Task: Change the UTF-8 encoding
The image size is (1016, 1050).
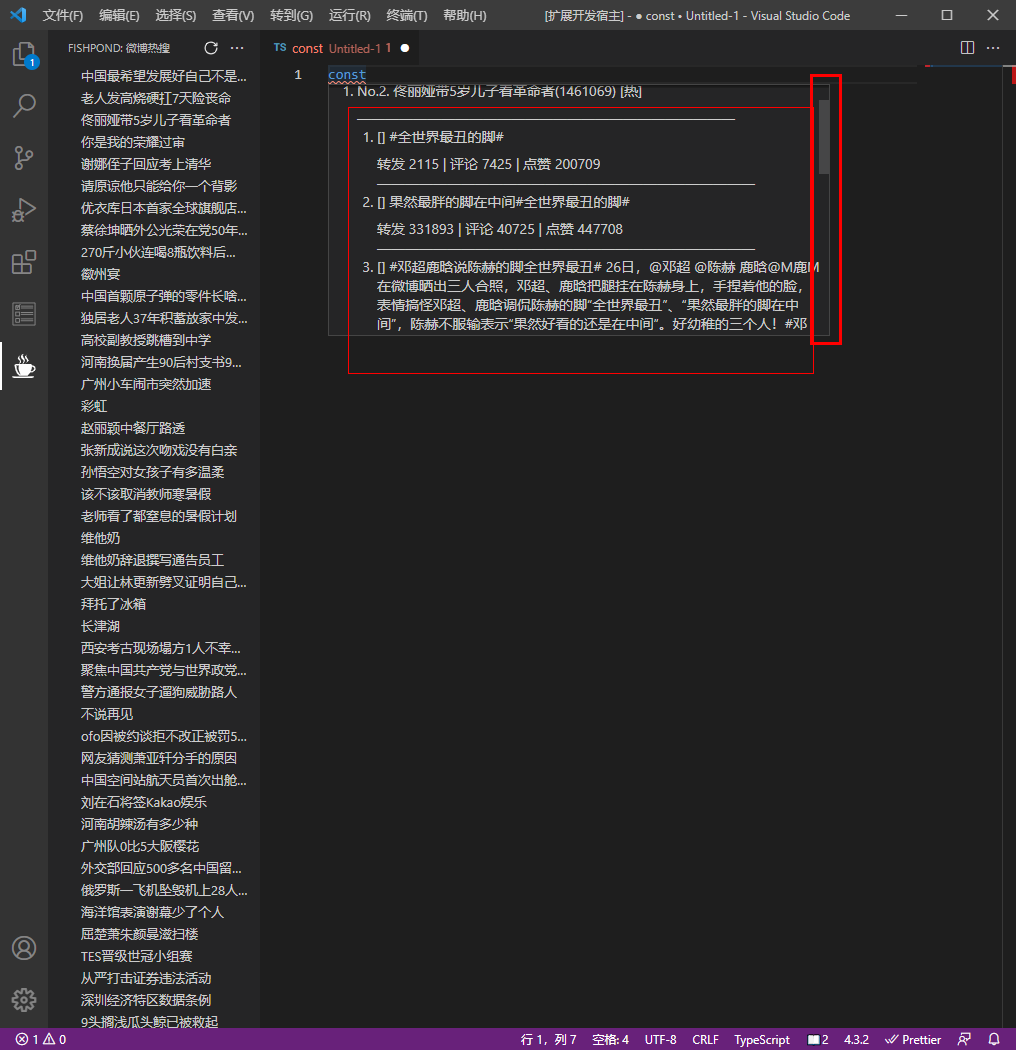Action: coord(660,1039)
